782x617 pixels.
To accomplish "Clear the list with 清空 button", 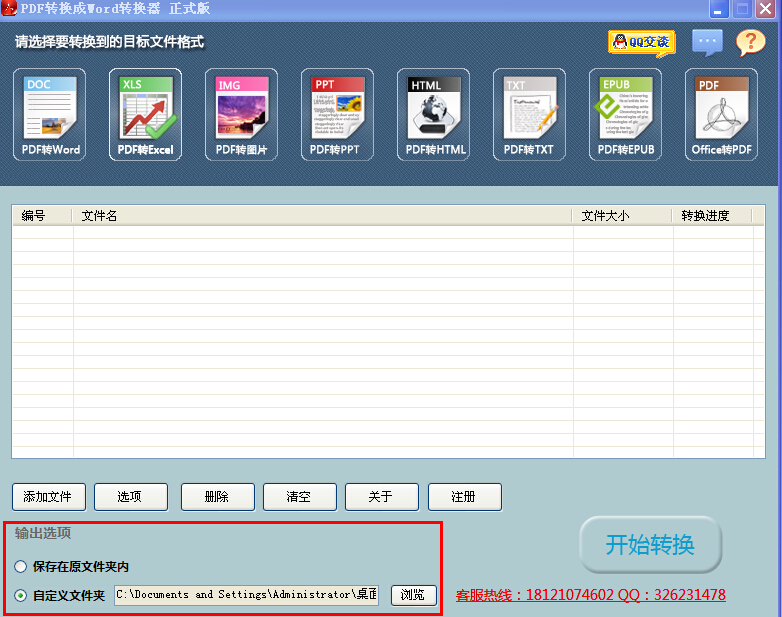I will (x=300, y=497).
